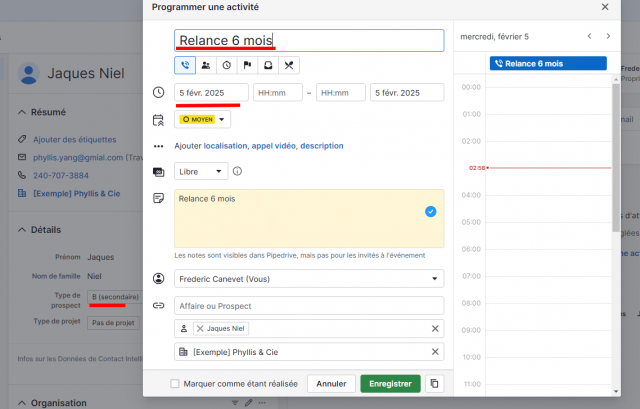This screenshot has height=409, width=640.
Task: Click the 02:58 current time marker
Action: click(477, 168)
